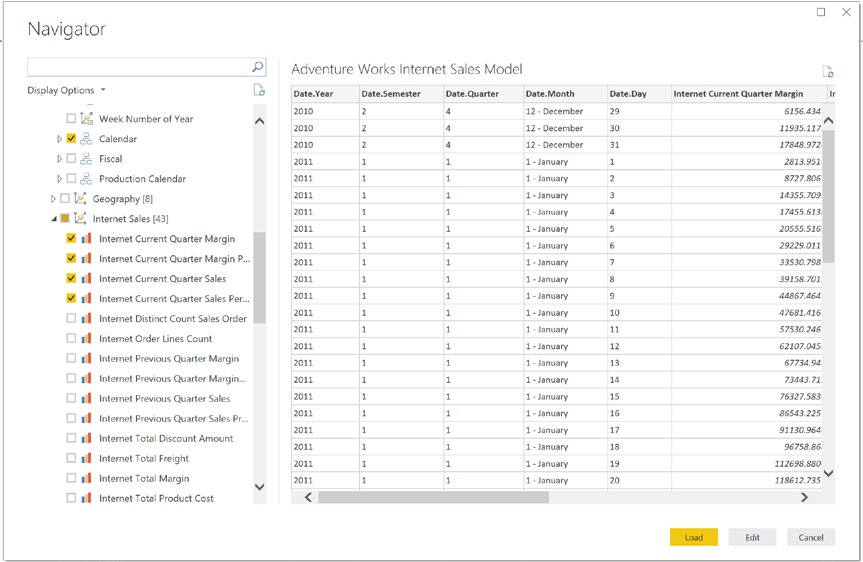Viewport: 863px width, 562px height.
Task: Click the preview horizontal scrollbar thumb
Action: click(x=433, y=497)
